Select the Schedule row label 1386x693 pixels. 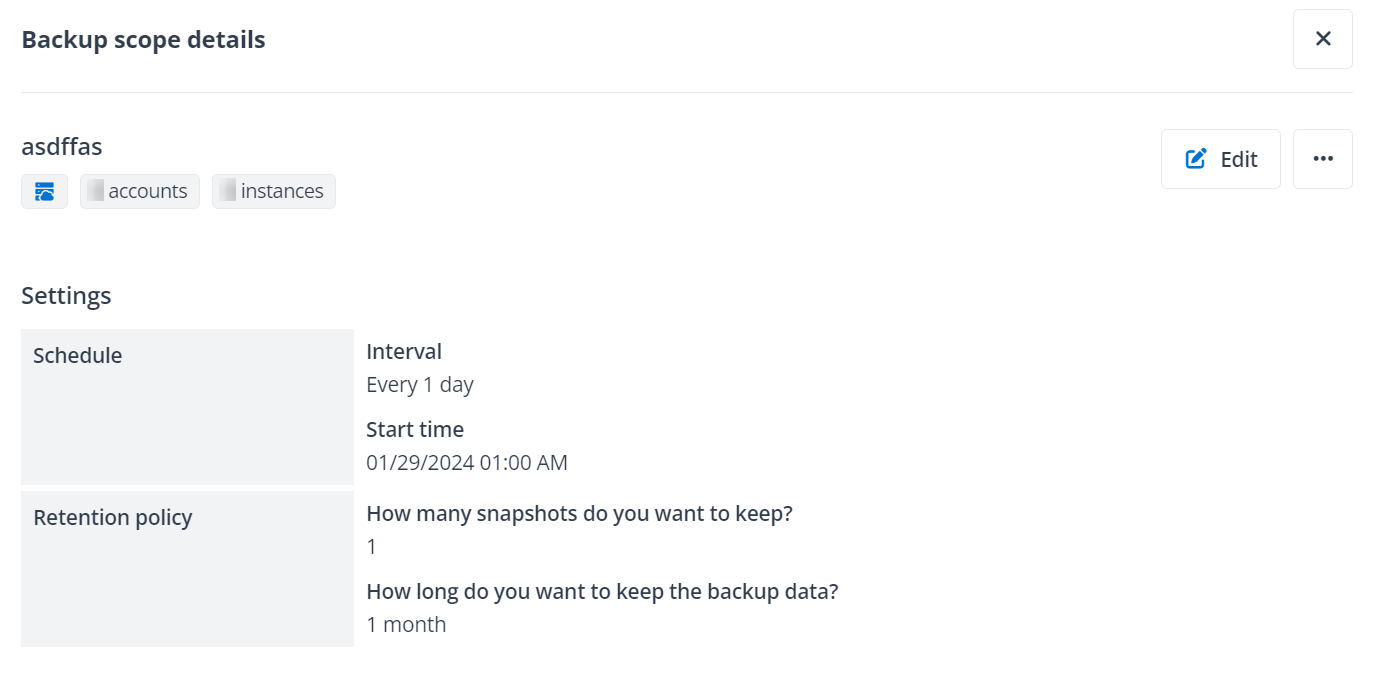pos(78,355)
